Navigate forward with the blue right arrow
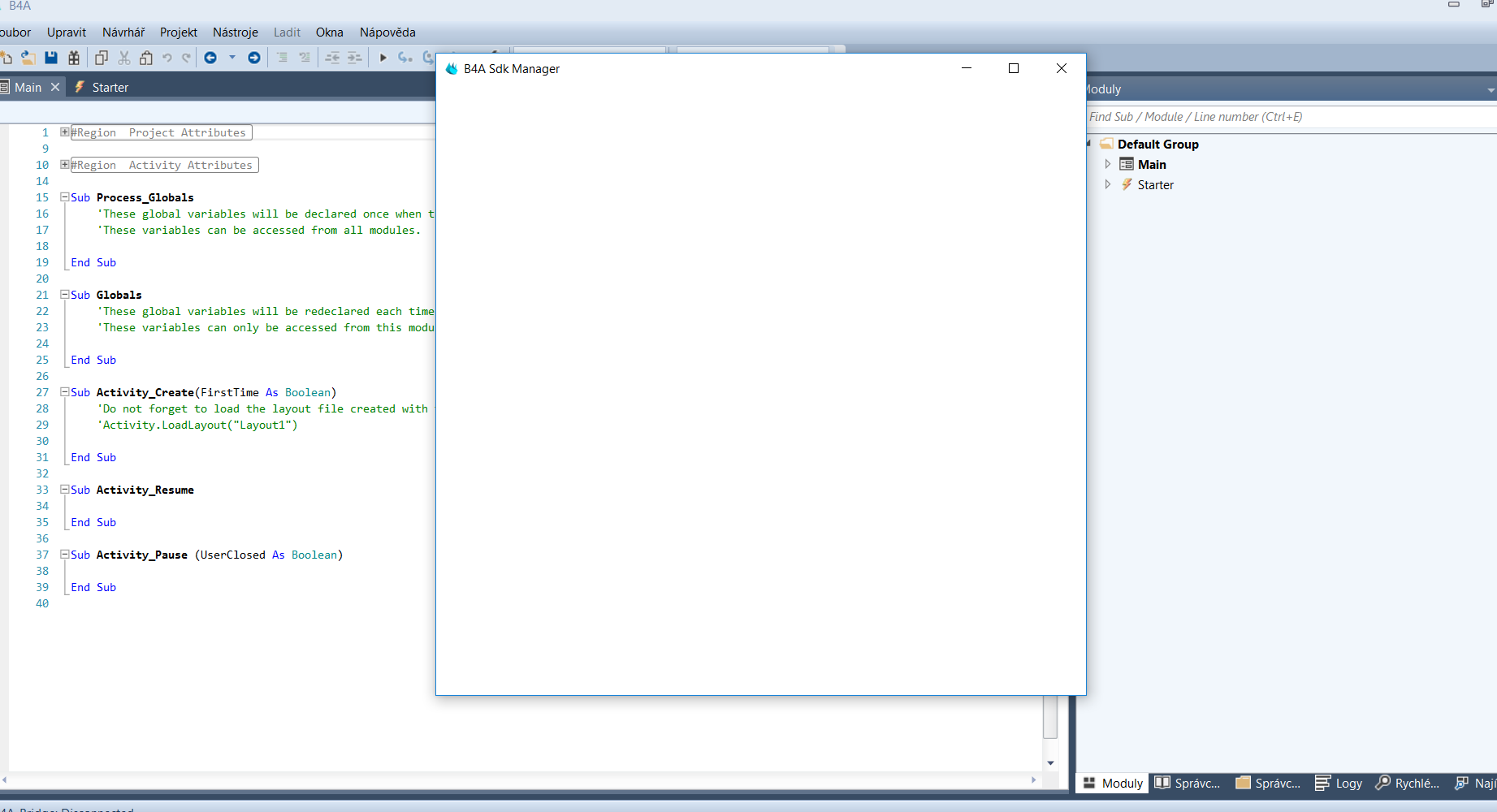Viewport: 1497px width, 812px height. point(254,58)
